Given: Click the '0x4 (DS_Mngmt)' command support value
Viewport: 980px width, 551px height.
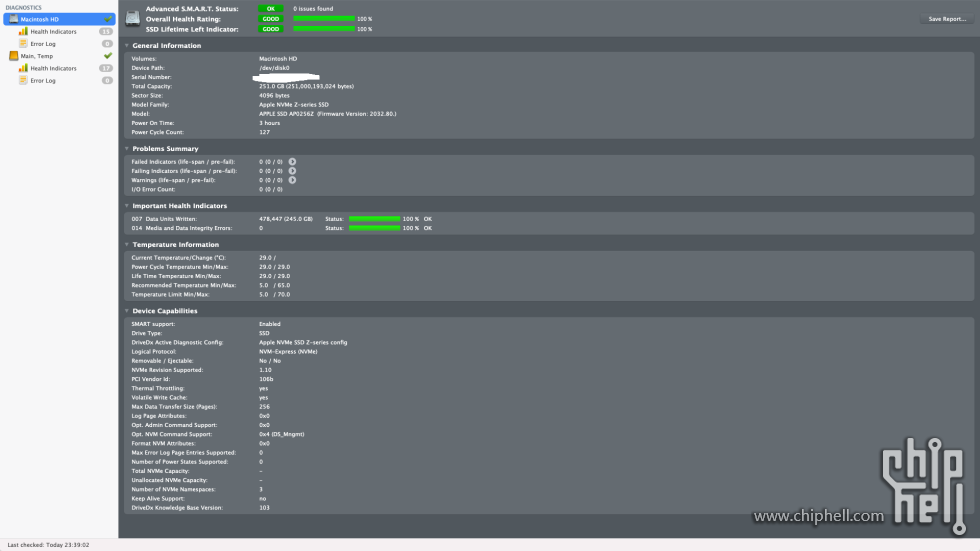Looking at the screenshot, I should pos(282,434).
